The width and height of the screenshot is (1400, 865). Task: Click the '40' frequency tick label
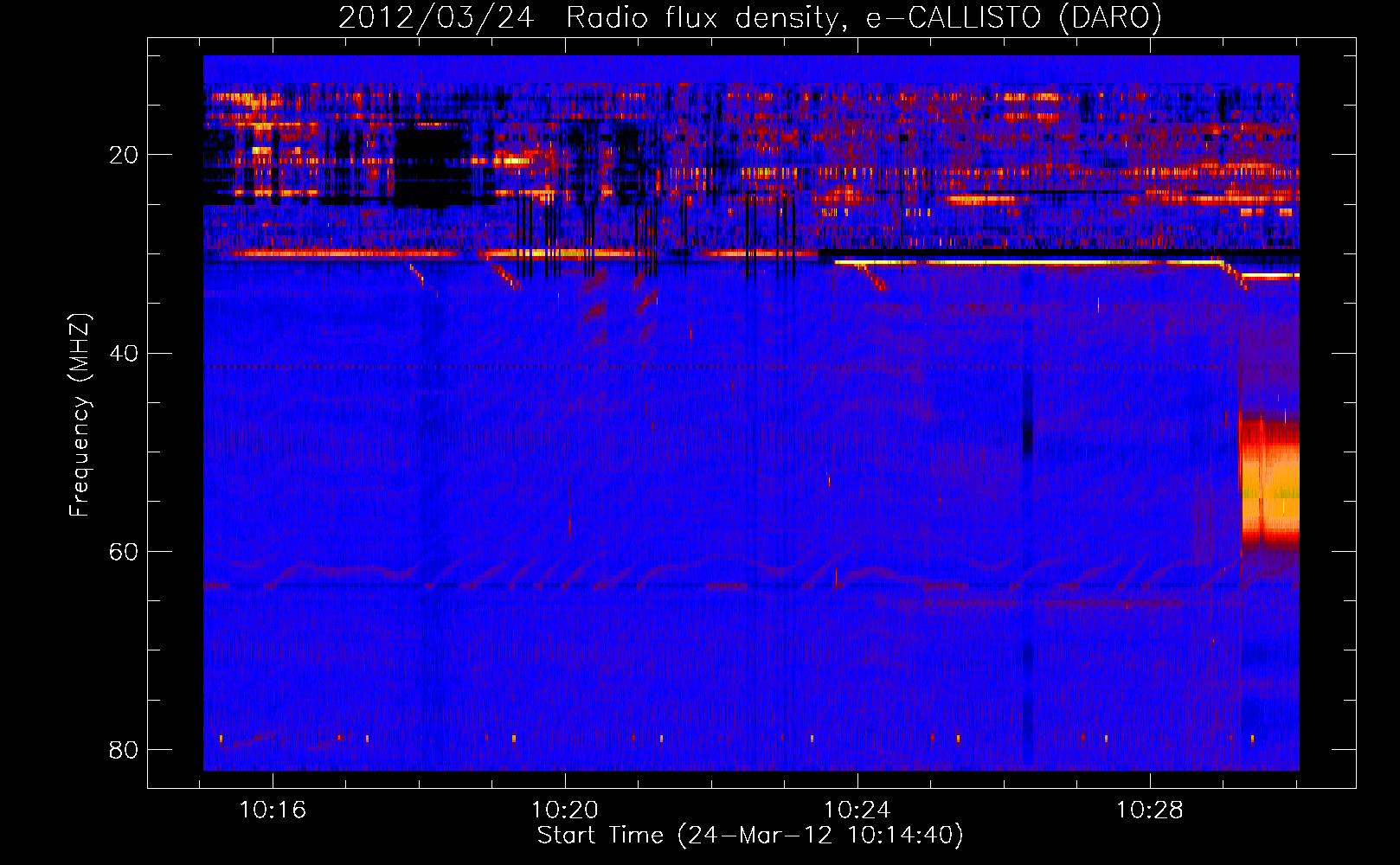click(x=124, y=353)
